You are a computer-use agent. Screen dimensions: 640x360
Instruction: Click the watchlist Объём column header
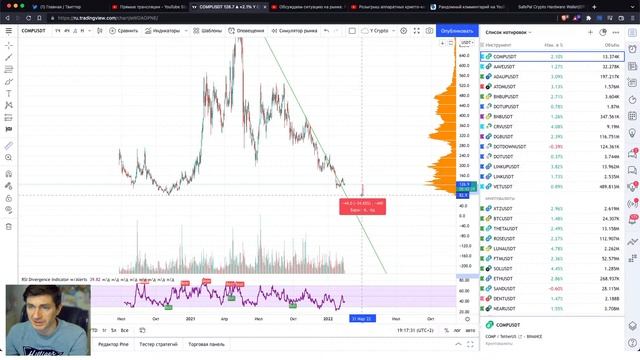tap(612, 45)
